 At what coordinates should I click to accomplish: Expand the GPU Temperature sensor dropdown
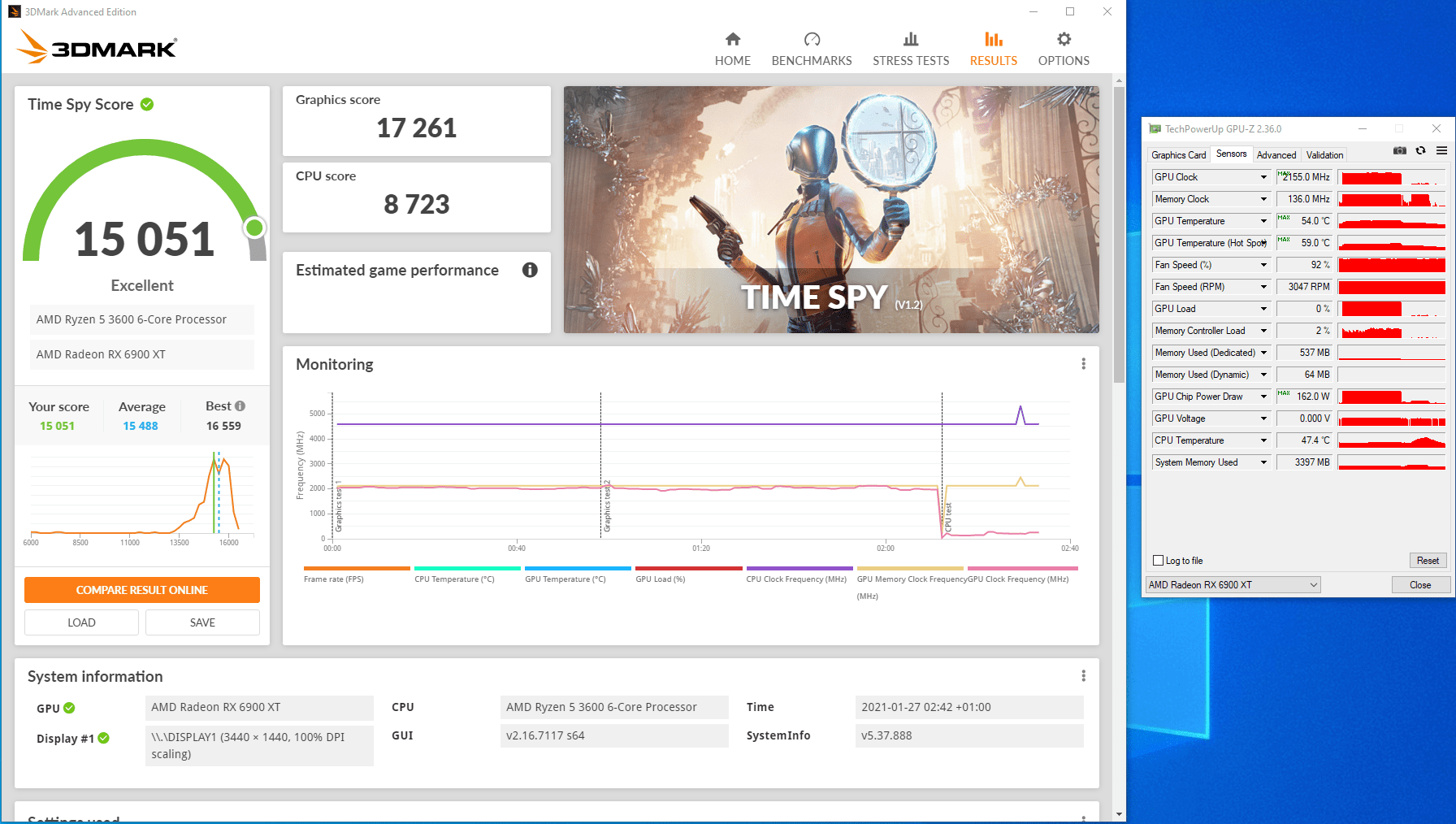(x=1263, y=221)
